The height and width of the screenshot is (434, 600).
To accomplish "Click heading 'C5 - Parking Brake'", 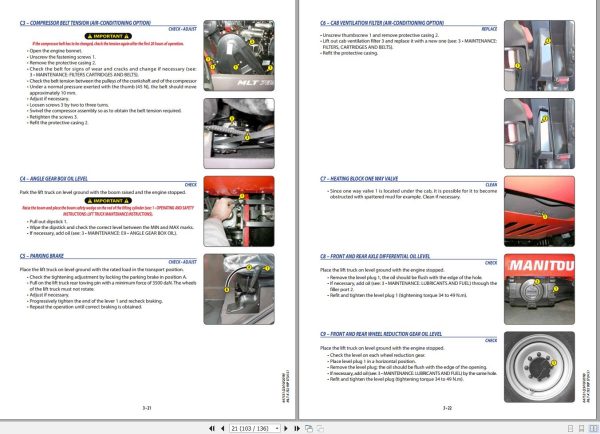I will click(x=42, y=256).
